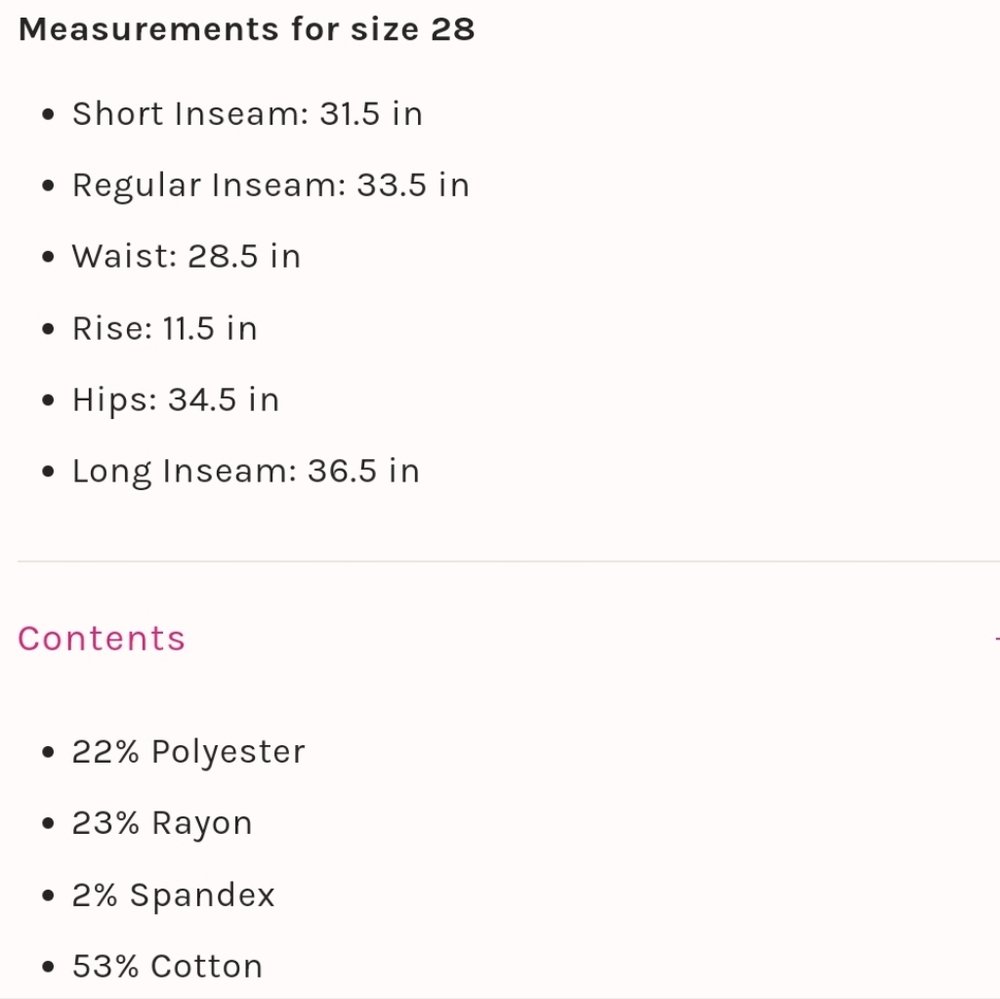This screenshot has height=999, width=1000.
Task: Click the bullet beside Waist measurement
Action: (48, 257)
